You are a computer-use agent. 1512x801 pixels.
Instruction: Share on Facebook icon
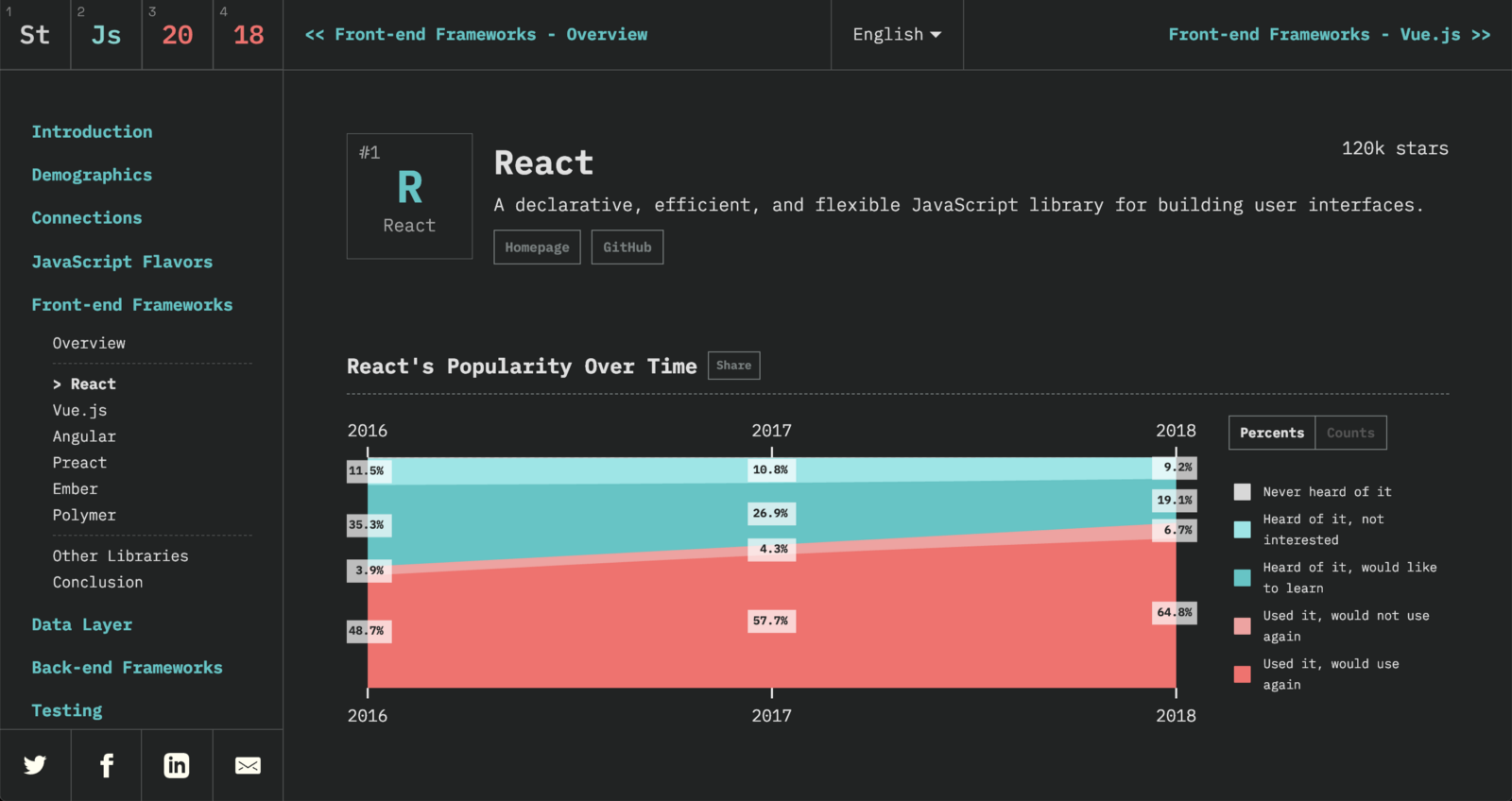tap(107, 765)
